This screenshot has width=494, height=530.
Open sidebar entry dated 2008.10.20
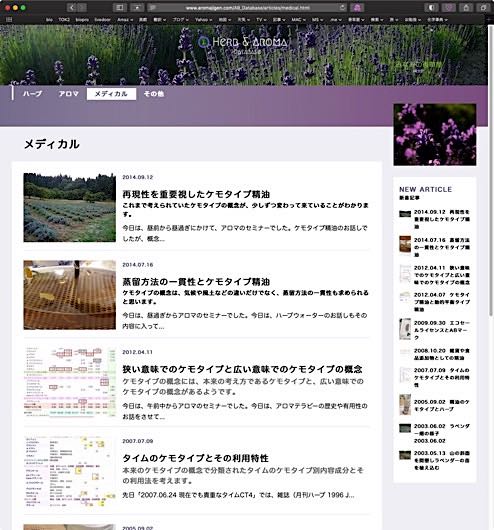click(435, 354)
